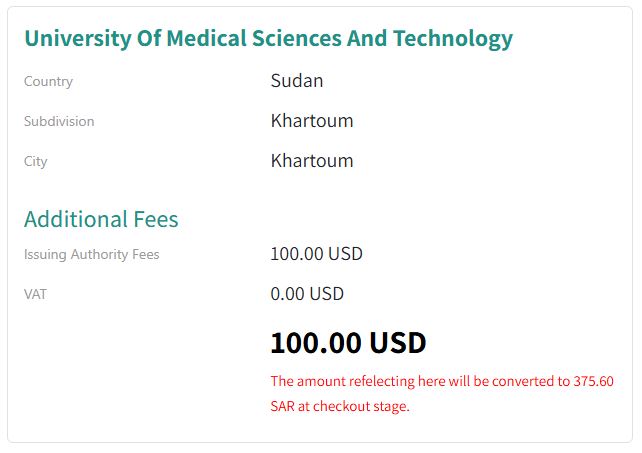This screenshot has width=642, height=453.
Task: Click the City field label
Action: tap(36, 161)
